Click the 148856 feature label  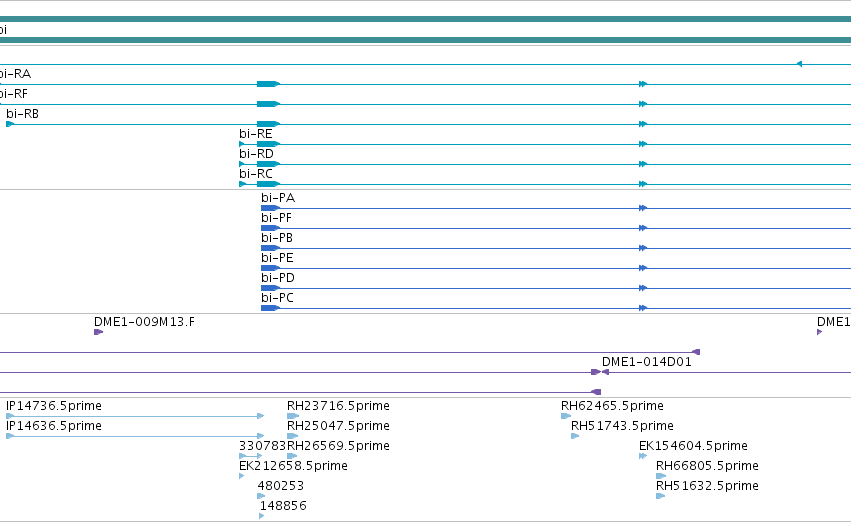283,506
